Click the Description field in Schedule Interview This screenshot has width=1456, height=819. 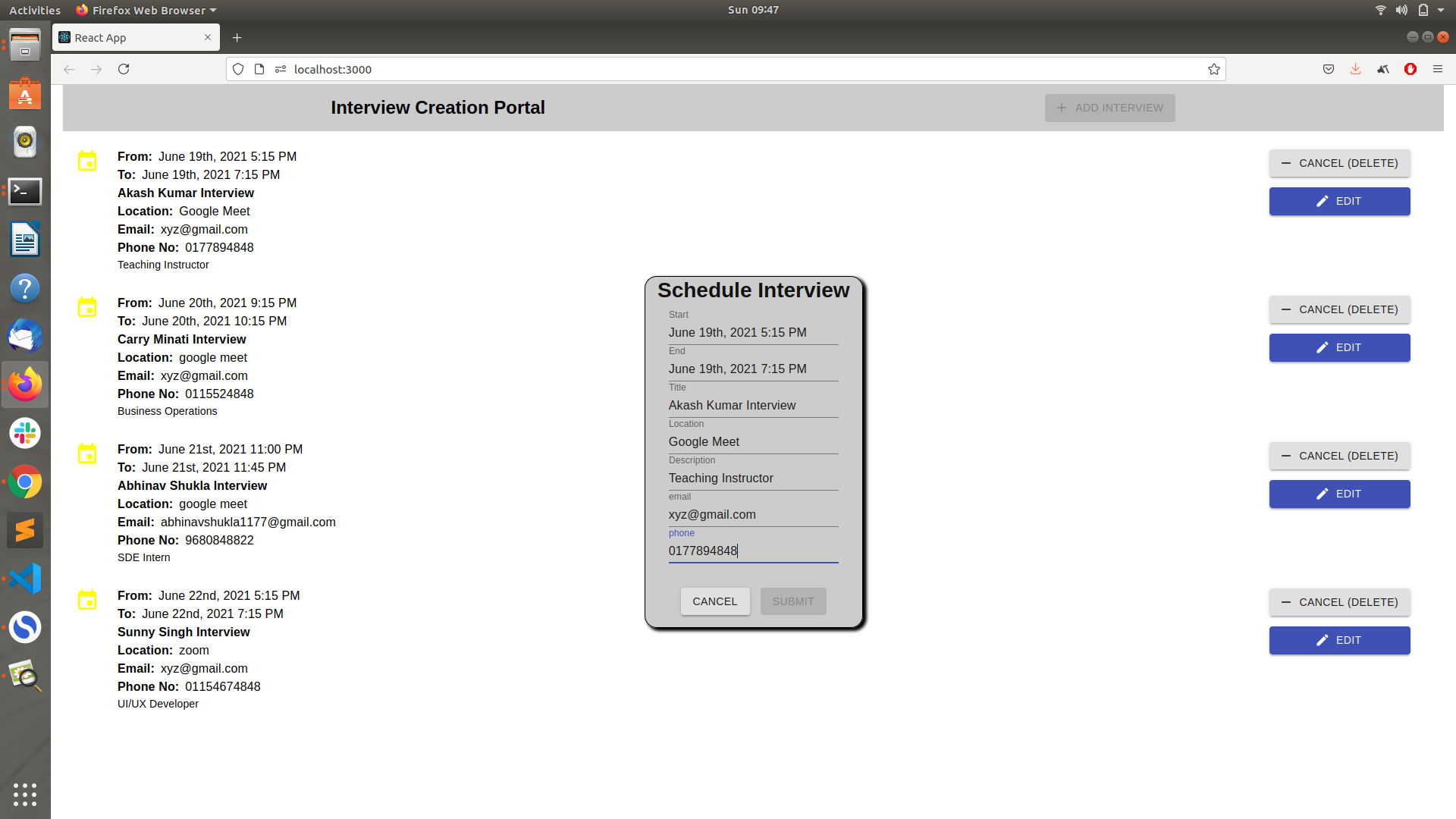752,478
